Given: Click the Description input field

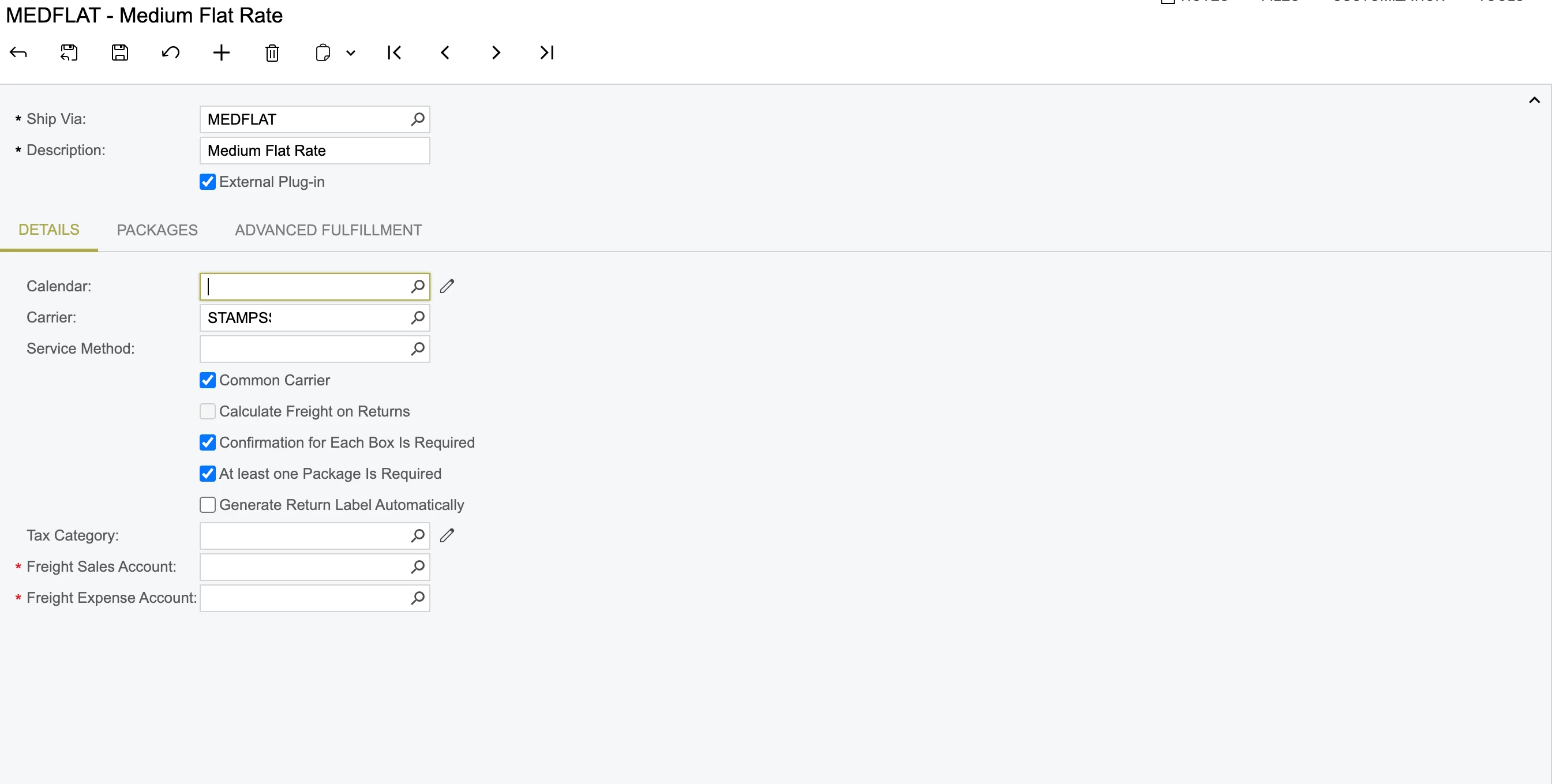Looking at the screenshot, I should [x=314, y=151].
